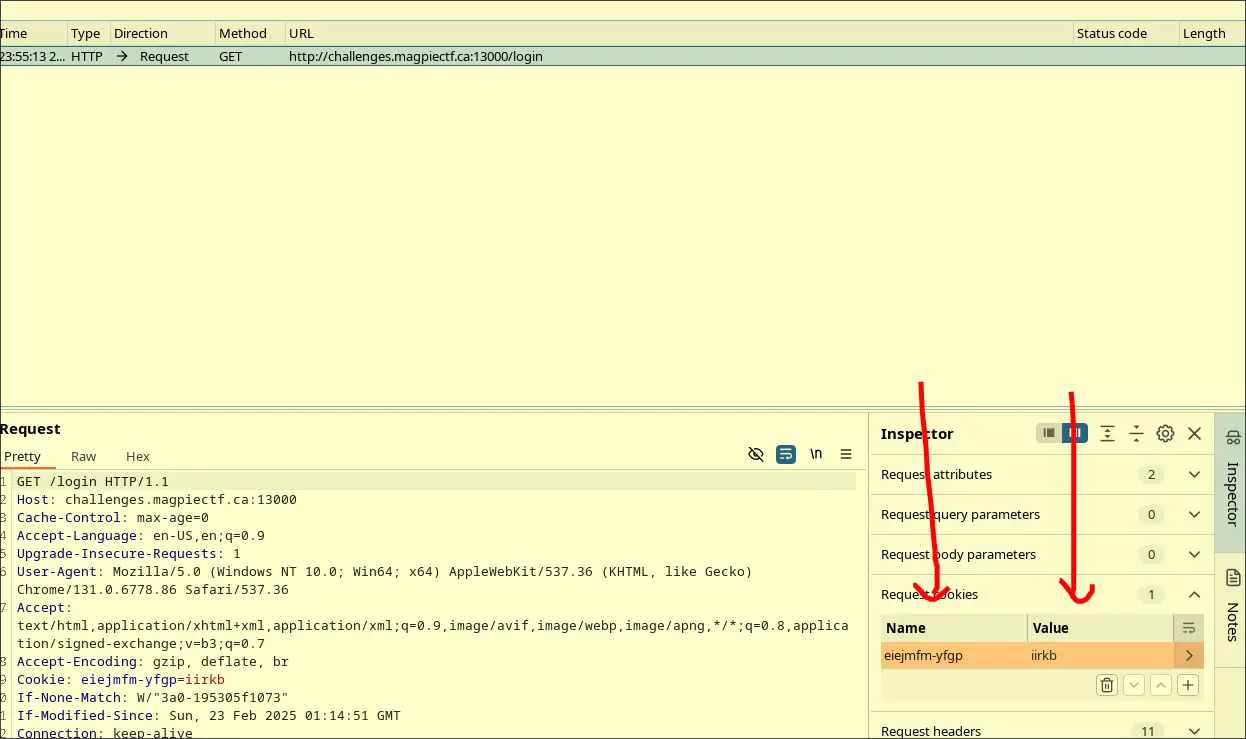Viewport: 1246px width, 739px height.
Task: Switch to the Hex request tab
Action: (138, 456)
